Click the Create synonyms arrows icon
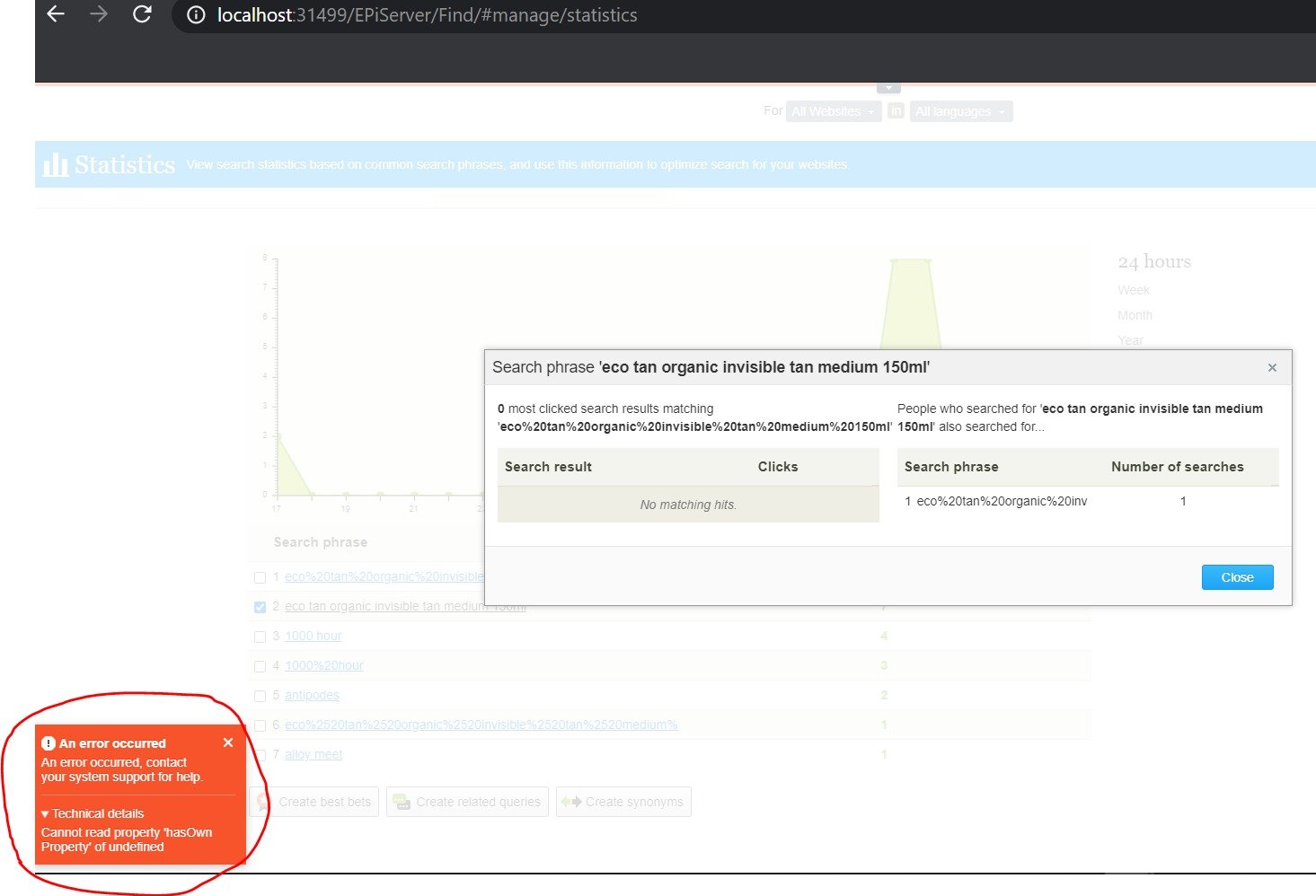This screenshot has height=896, width=1316. [x=571, y=802]
